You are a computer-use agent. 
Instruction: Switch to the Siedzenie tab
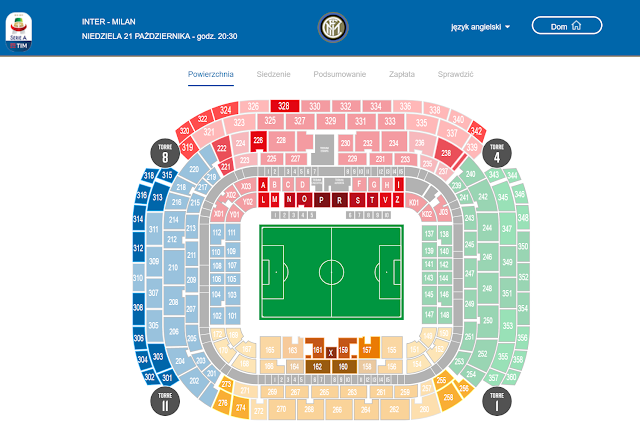point(273,74)
